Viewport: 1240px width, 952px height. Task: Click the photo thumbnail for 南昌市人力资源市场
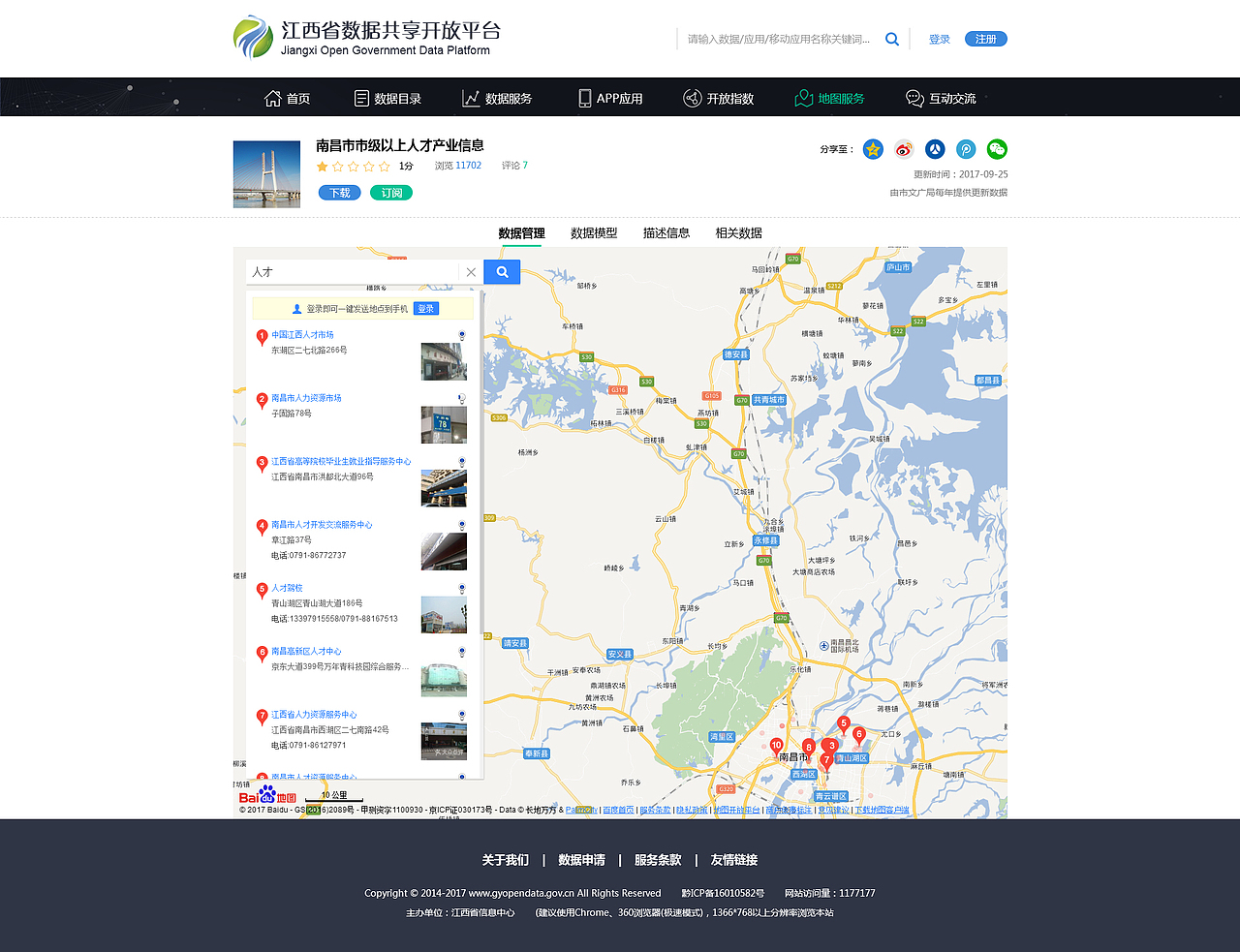(444, 425)
